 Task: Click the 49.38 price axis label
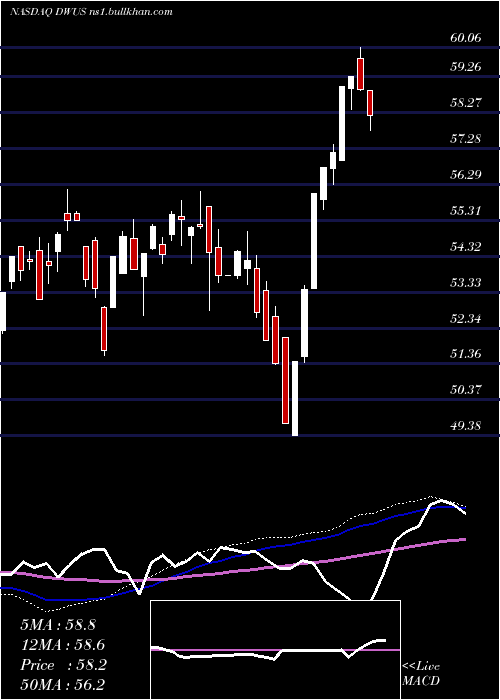tap(466, 425)
